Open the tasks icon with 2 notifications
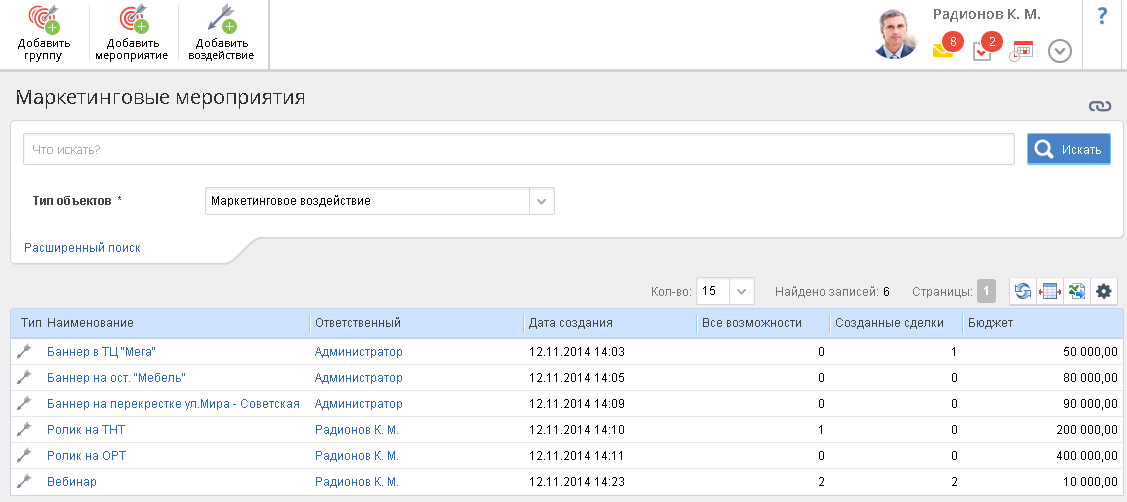The image size is (1127, 502). click(x=983, y=50)
